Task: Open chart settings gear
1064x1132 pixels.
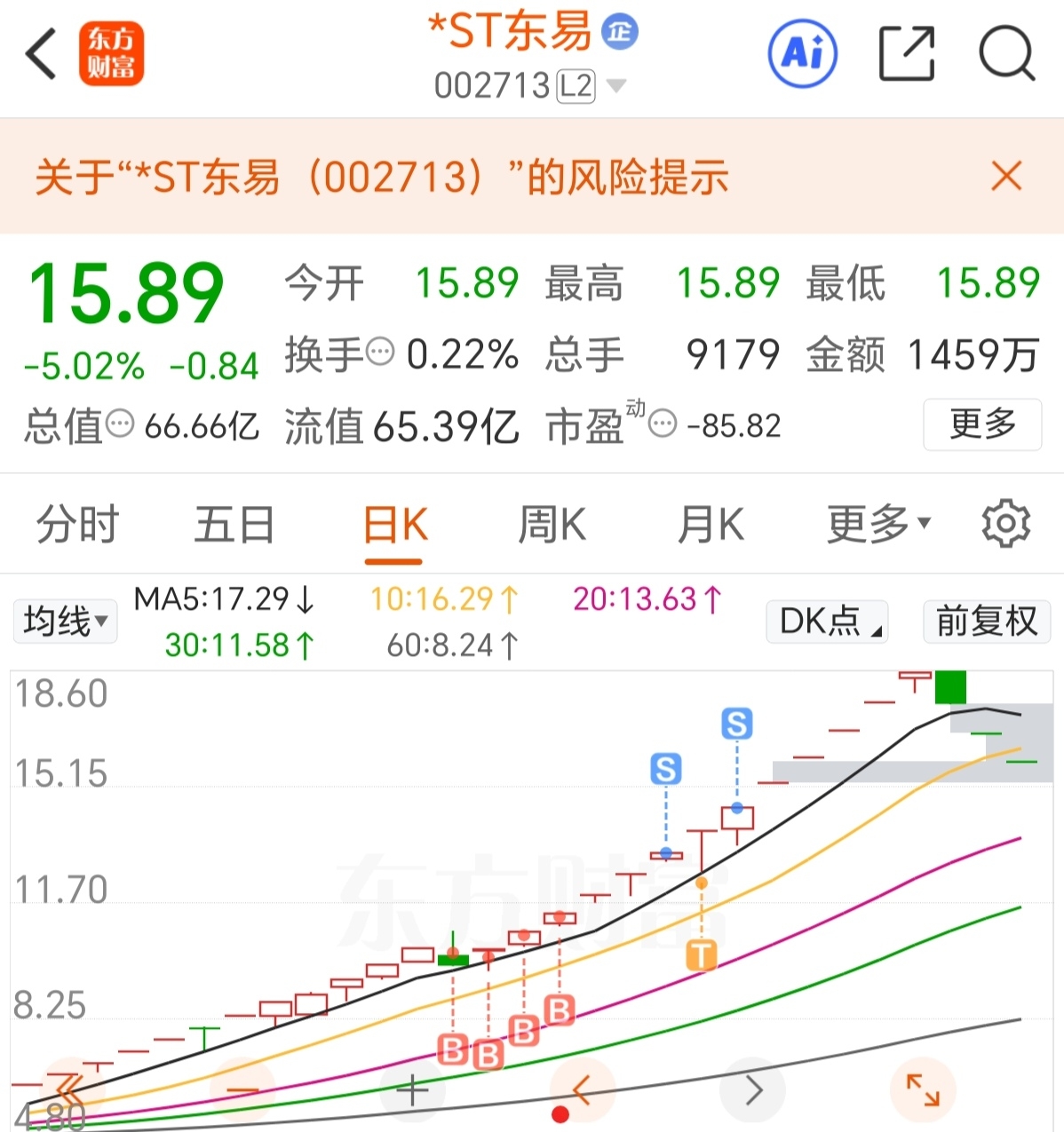Action: (x=1005, y=524)
